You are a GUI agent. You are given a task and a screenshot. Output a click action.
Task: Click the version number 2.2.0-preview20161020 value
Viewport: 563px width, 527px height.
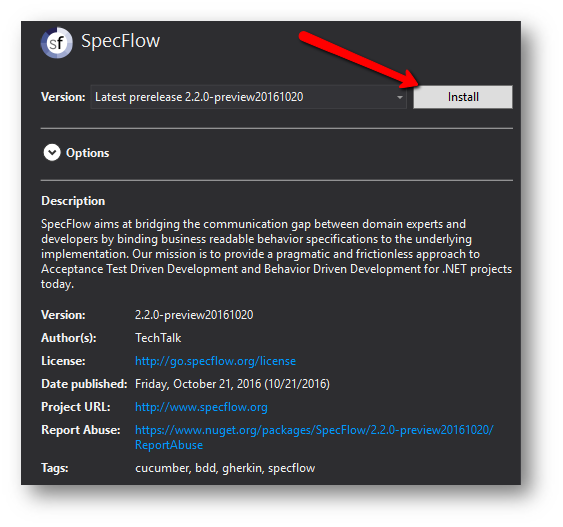click(x=194, y=315)
